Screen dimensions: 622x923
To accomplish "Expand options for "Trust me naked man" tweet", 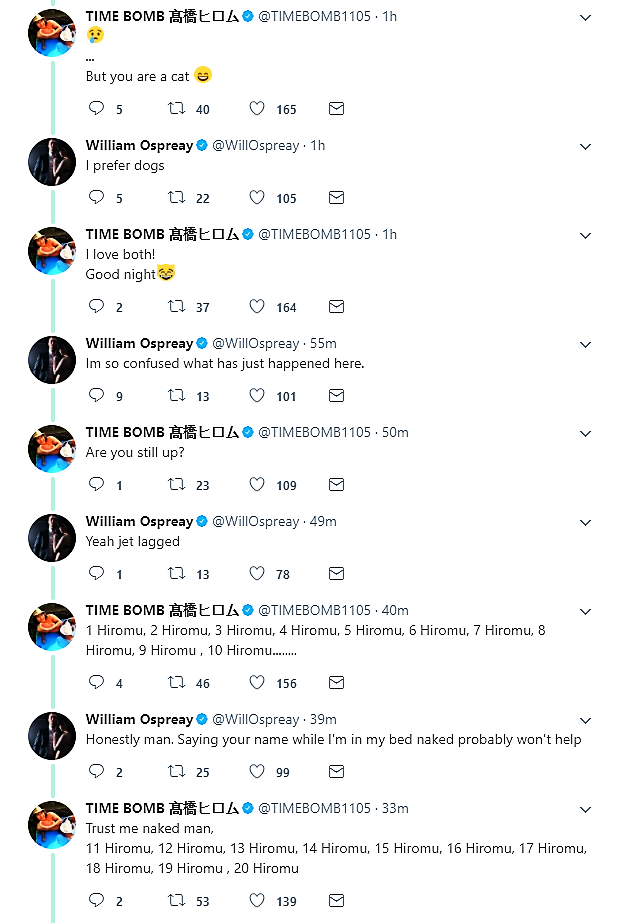I will 586,809.
